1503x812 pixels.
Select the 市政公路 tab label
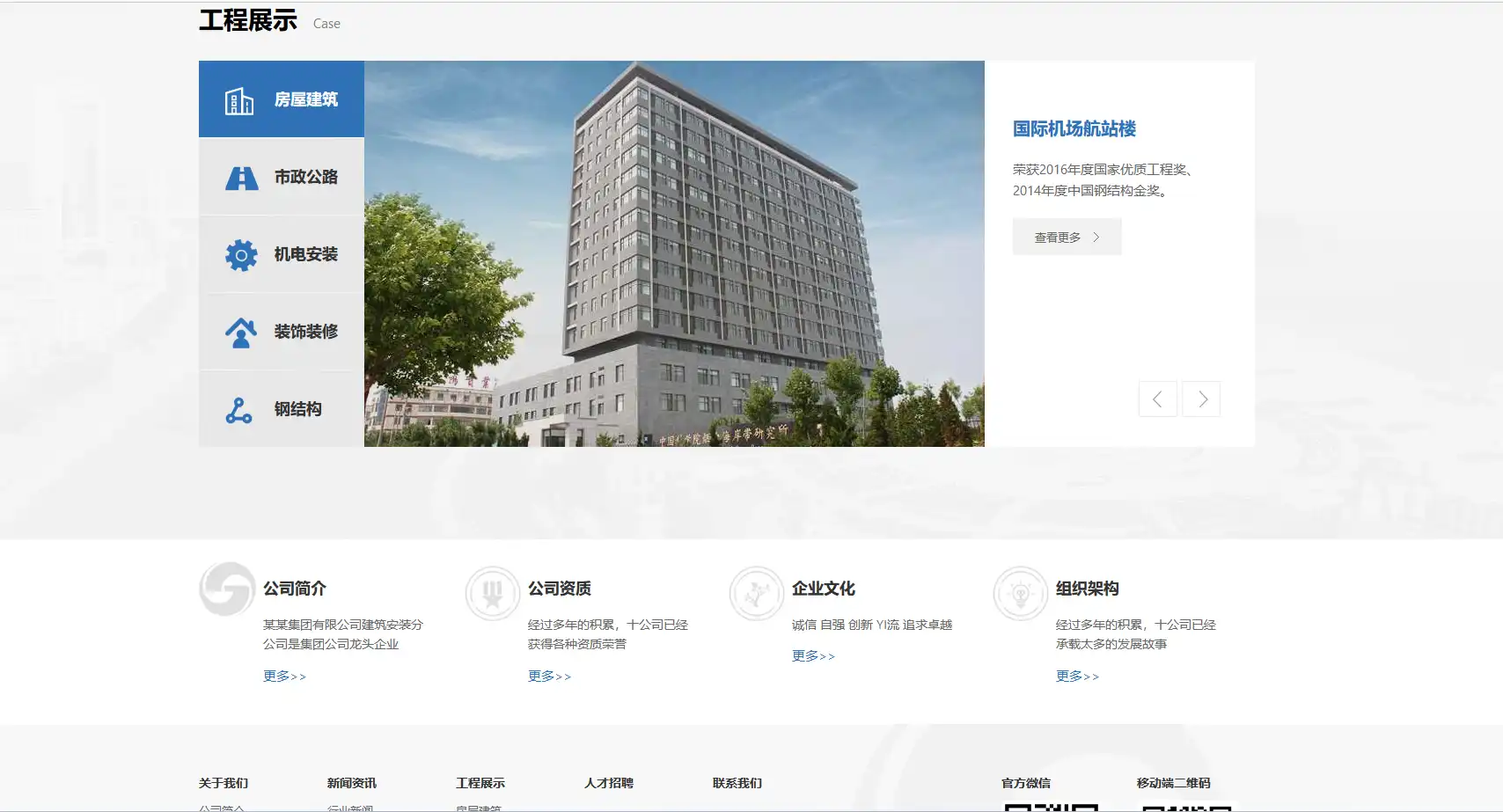click(x=305, y=177)
